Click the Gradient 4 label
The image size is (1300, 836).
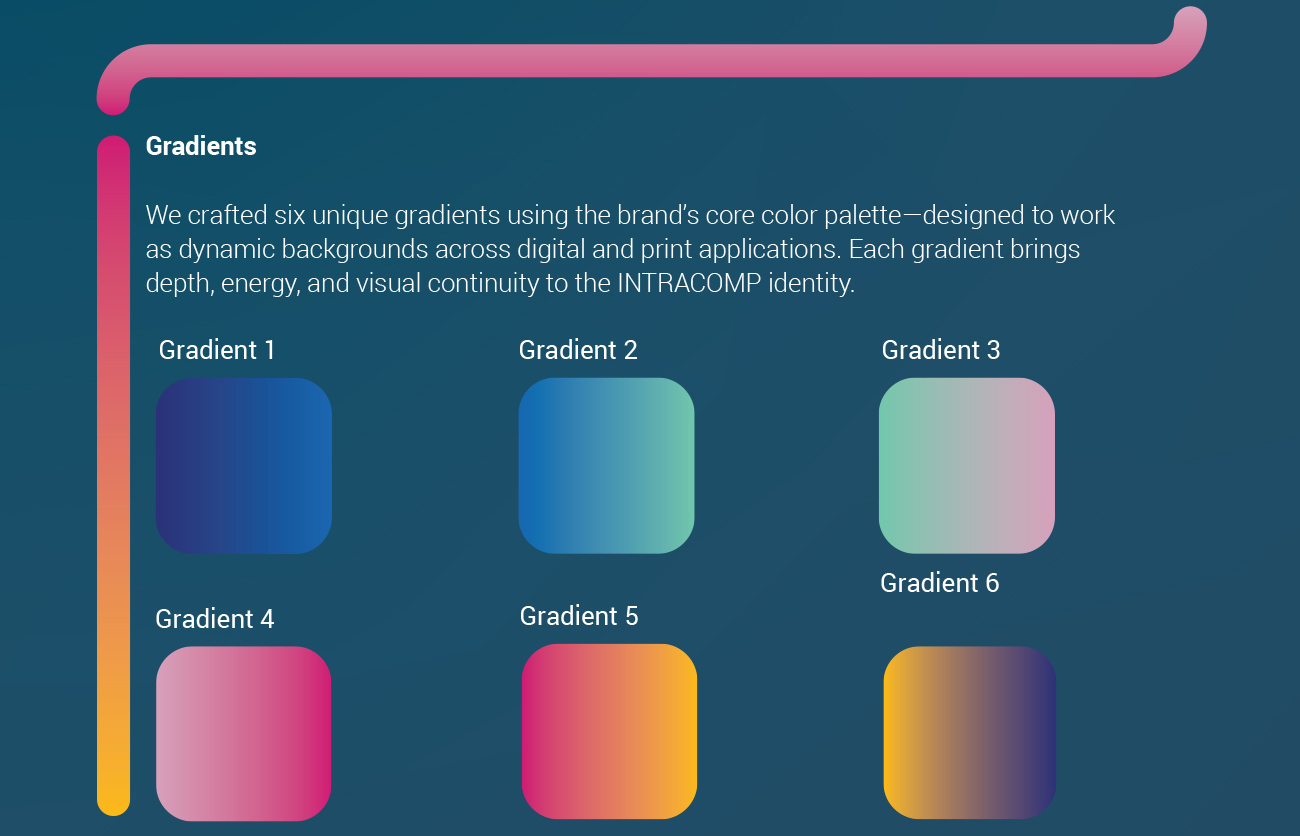(215, 619)
